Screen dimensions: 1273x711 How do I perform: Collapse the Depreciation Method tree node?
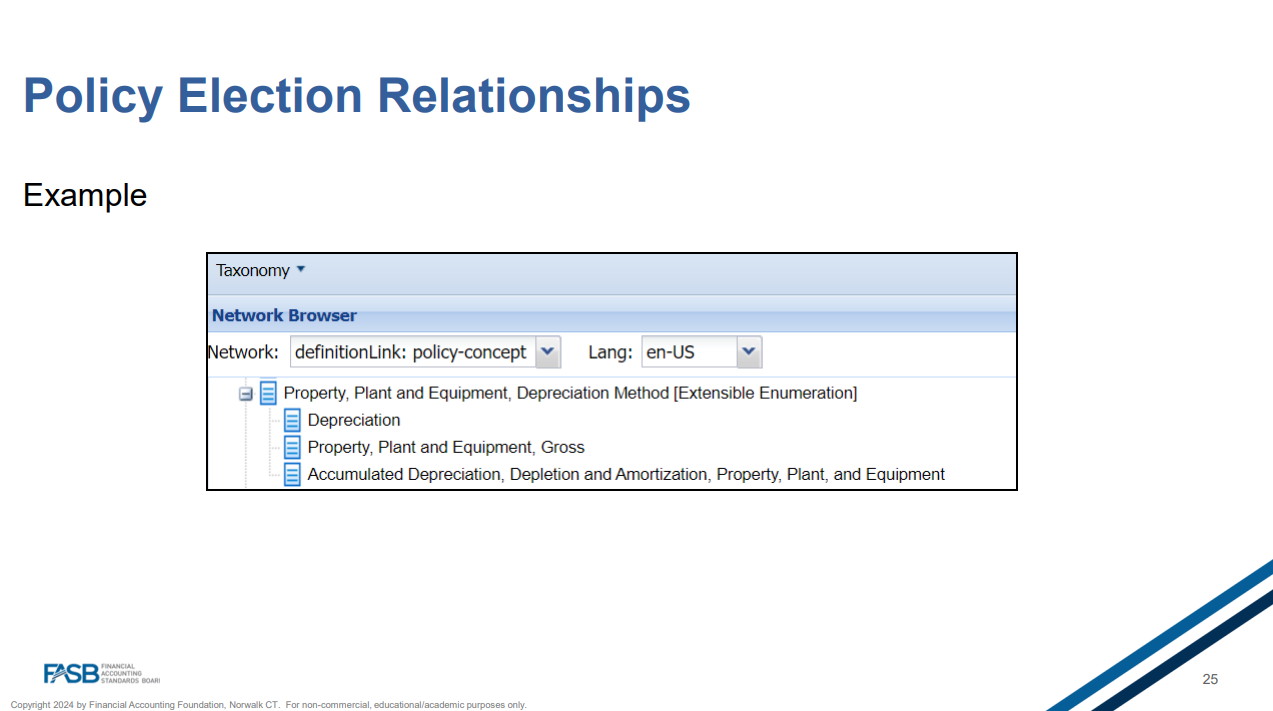[x=245, y=394]
